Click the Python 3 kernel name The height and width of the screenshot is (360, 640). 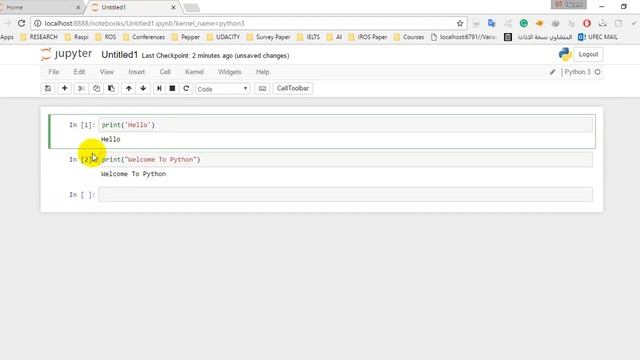[577, 72]
